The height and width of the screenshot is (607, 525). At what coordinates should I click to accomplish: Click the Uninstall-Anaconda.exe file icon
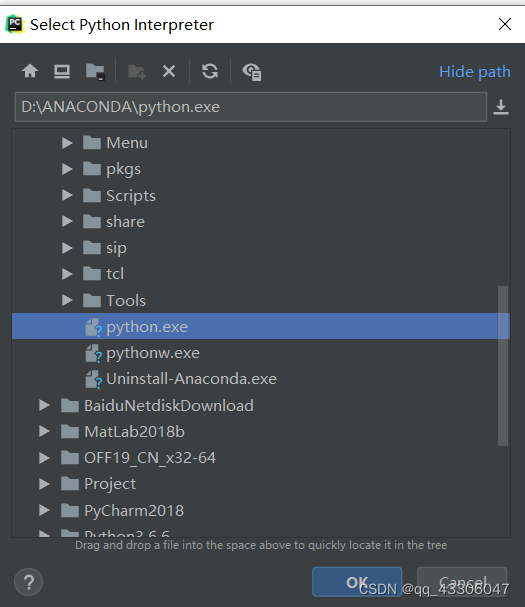[93, 380]
